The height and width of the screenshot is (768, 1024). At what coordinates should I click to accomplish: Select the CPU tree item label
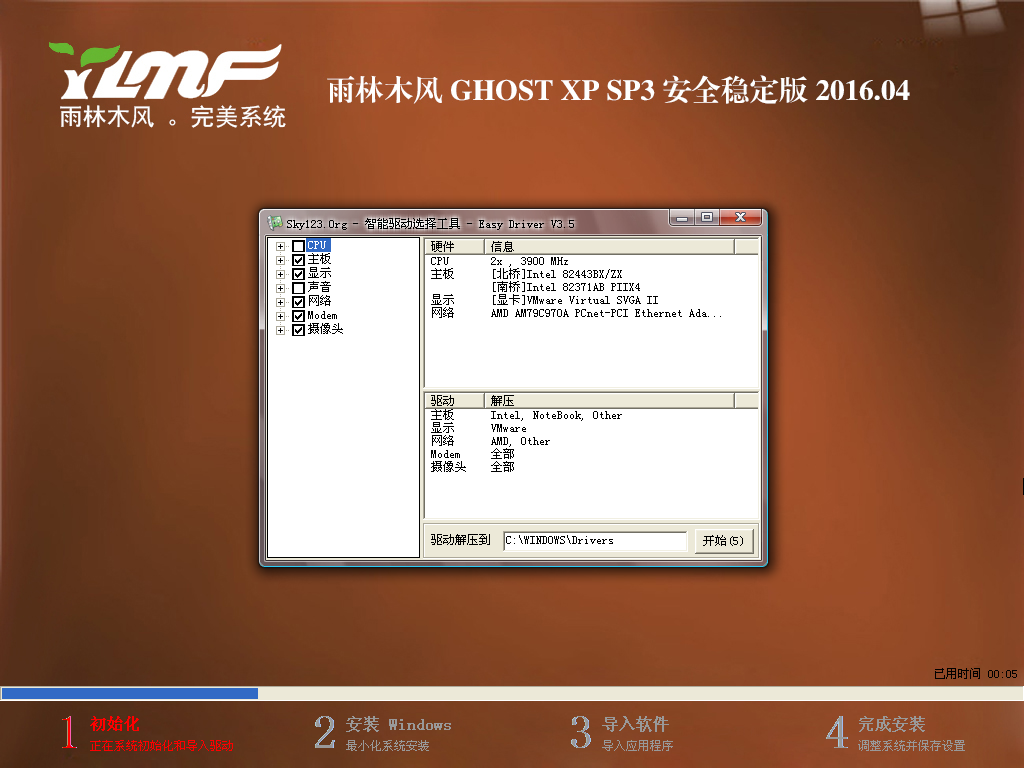coord(318,246)
